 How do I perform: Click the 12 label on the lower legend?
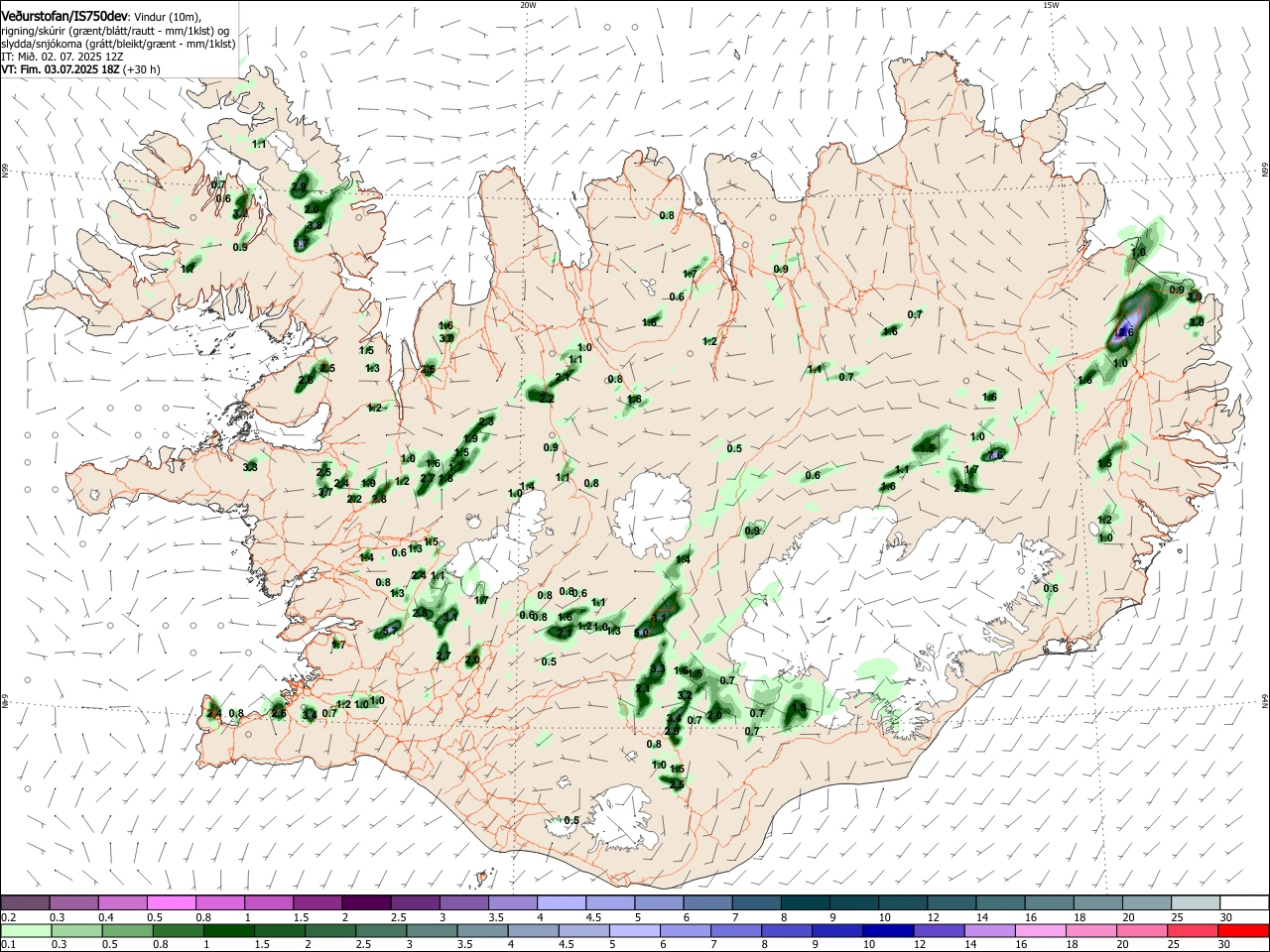coord(918,945)
